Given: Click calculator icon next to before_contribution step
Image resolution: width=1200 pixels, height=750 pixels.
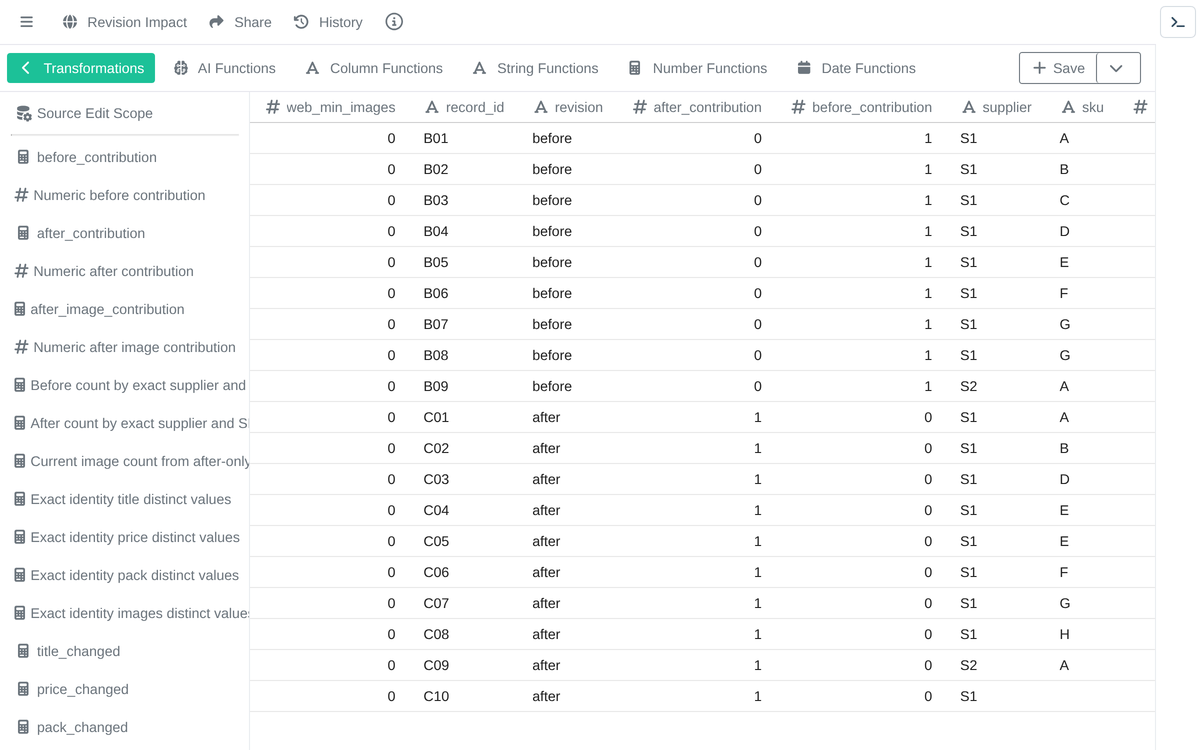Looking at the screenshot, I should click(x=24, y=157).
